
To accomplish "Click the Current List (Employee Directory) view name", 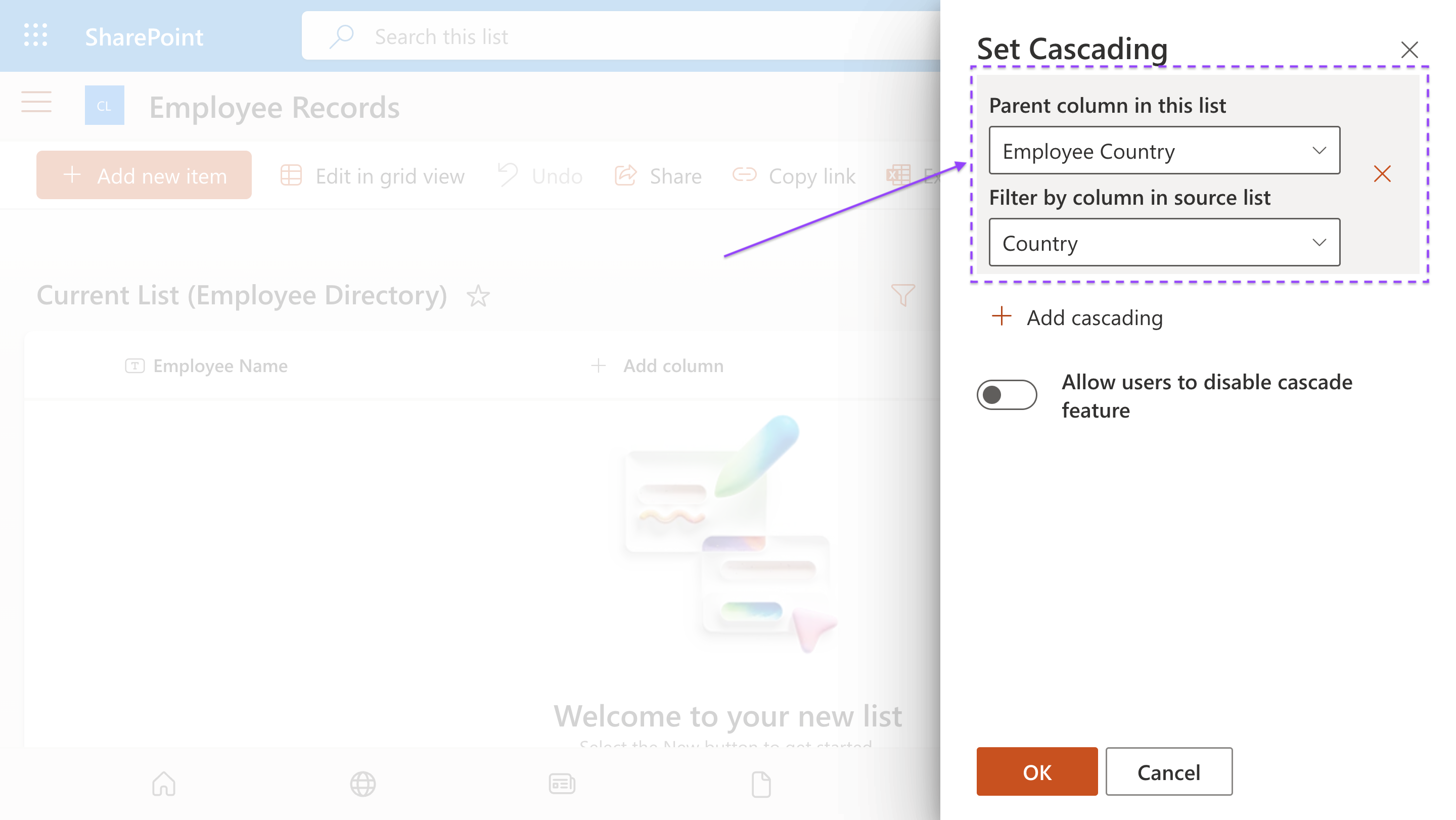I will coord(242,295).
